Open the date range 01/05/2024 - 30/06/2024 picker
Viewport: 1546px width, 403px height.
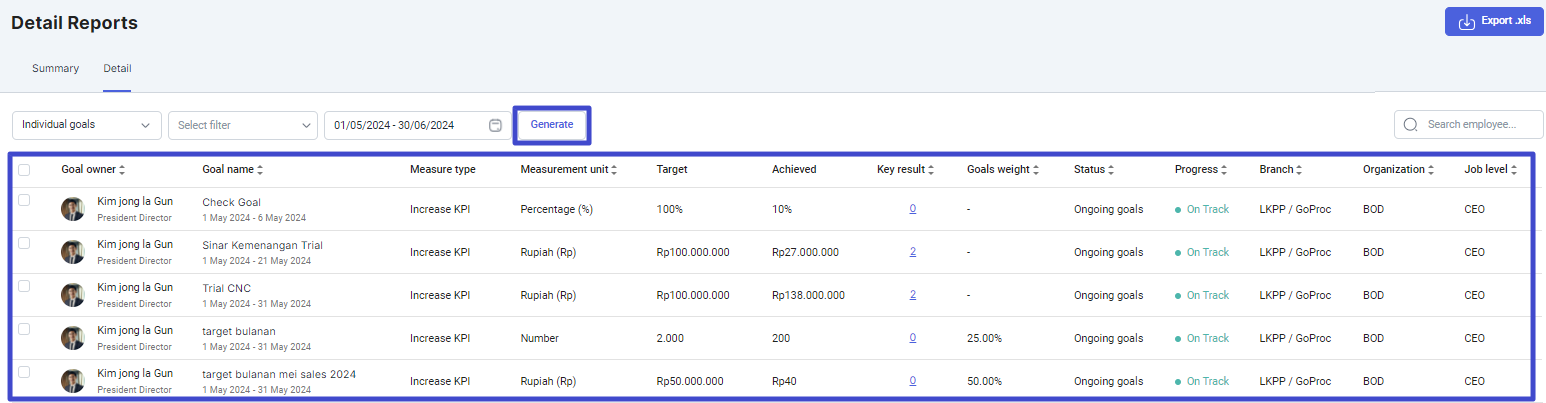pyautogui.click(x=418, y=125)
